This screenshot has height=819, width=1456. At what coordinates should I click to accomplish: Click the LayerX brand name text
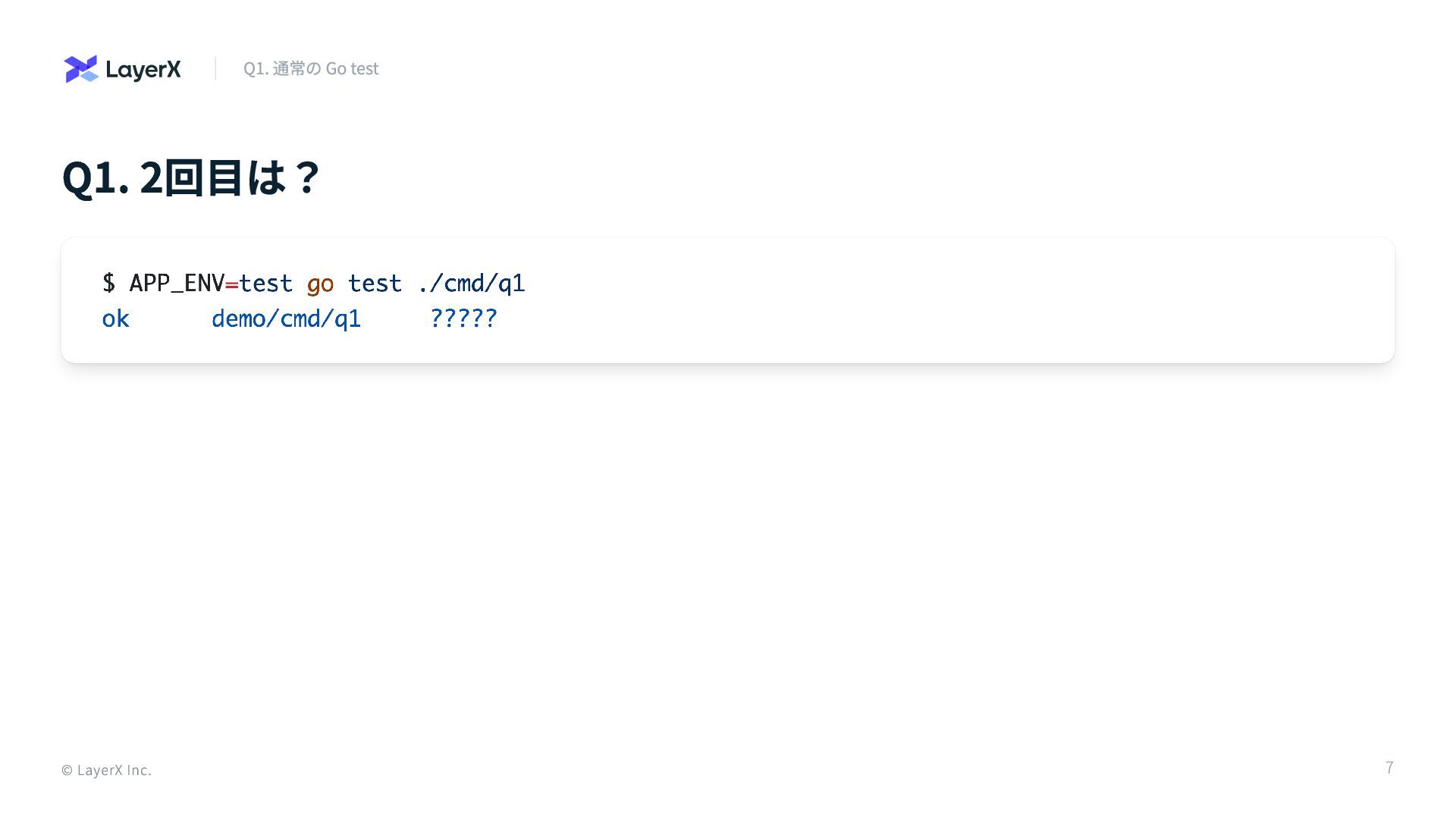pyautogui.click(x=143, y=70)
